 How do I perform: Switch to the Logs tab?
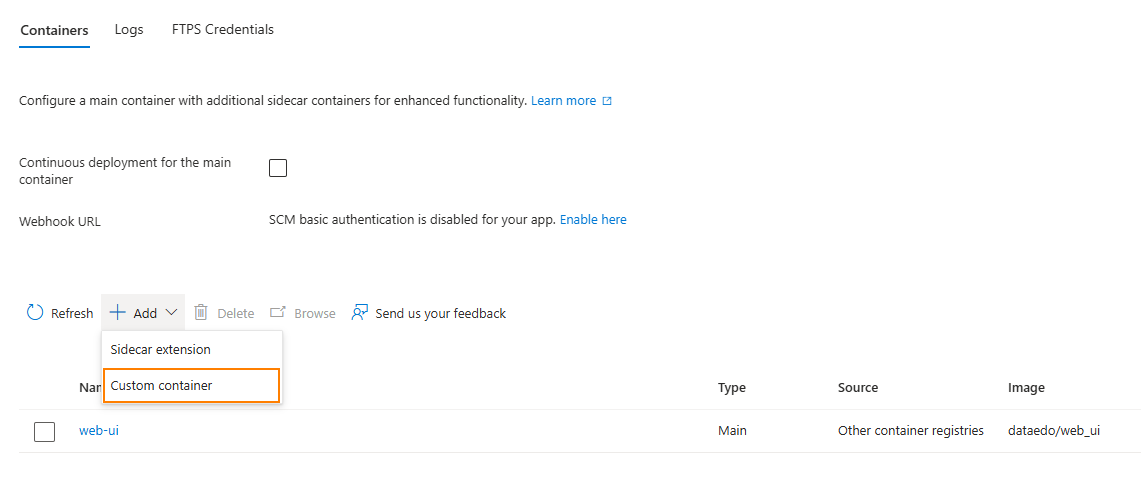[x=129, y=30]
